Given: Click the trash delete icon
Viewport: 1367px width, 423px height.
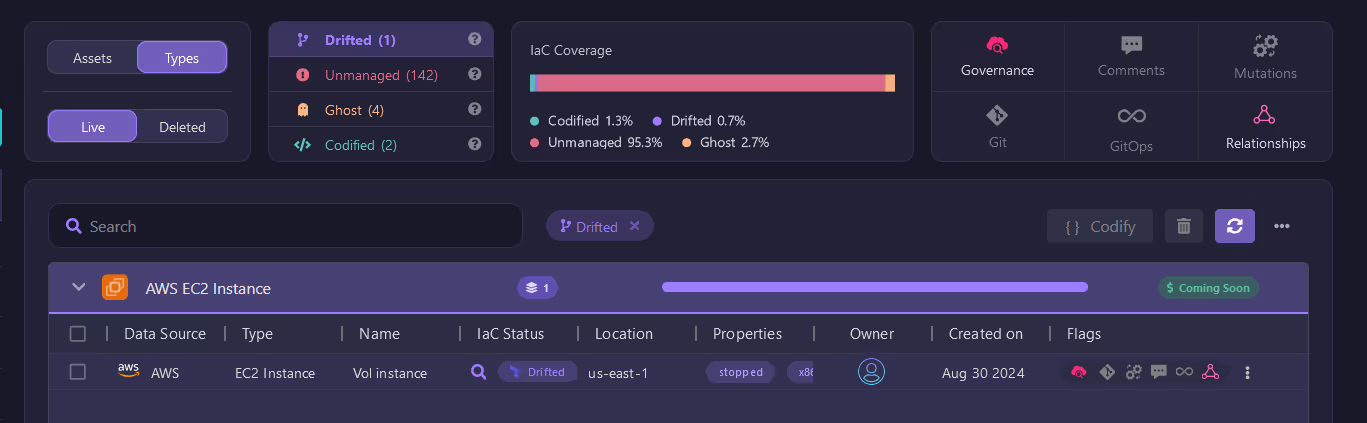Looking at the screenshot, I should (1184, 226).
